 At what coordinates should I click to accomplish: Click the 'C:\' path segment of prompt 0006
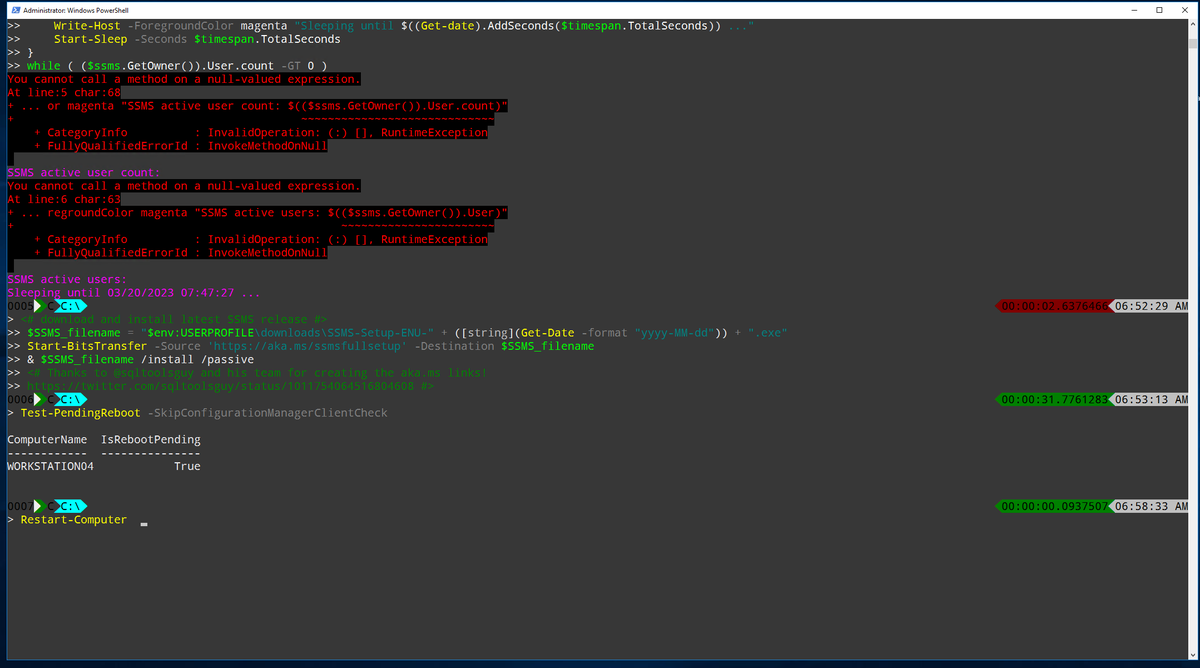tap(70, 400)
